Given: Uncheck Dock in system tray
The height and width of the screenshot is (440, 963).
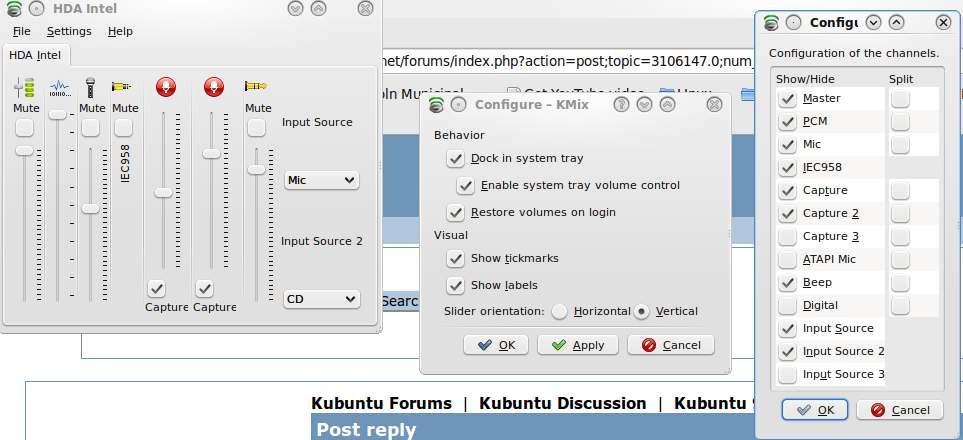Looking at the screenshot, I should point(456,158).
